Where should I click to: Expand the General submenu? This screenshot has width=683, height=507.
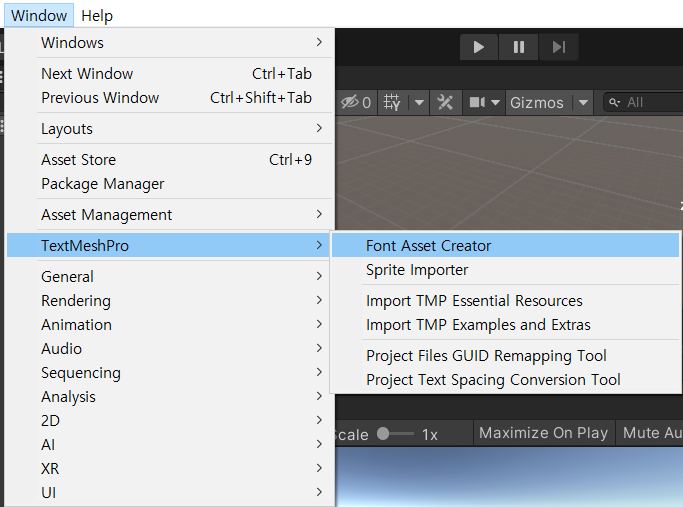[170, 276]
